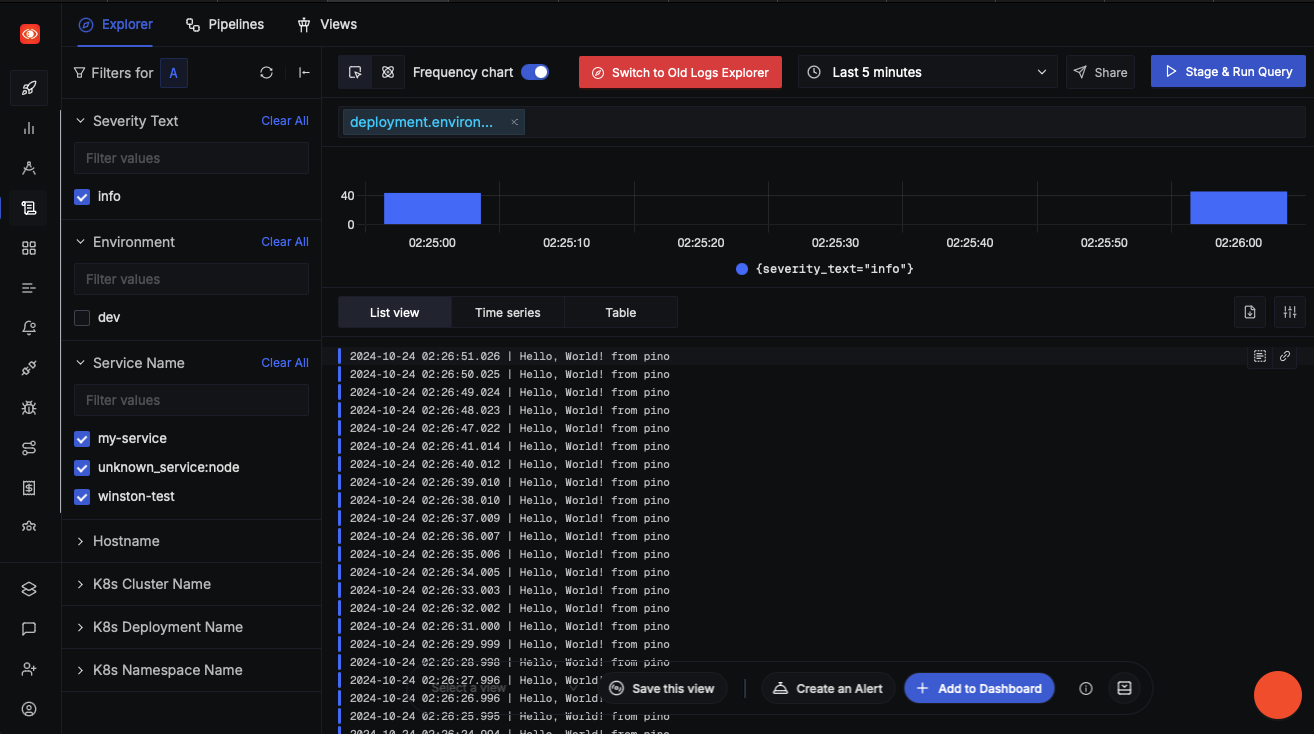Open the chat support icon in sidebar
This screenshot has width=1314, height=734.
[x=29, y=629]
